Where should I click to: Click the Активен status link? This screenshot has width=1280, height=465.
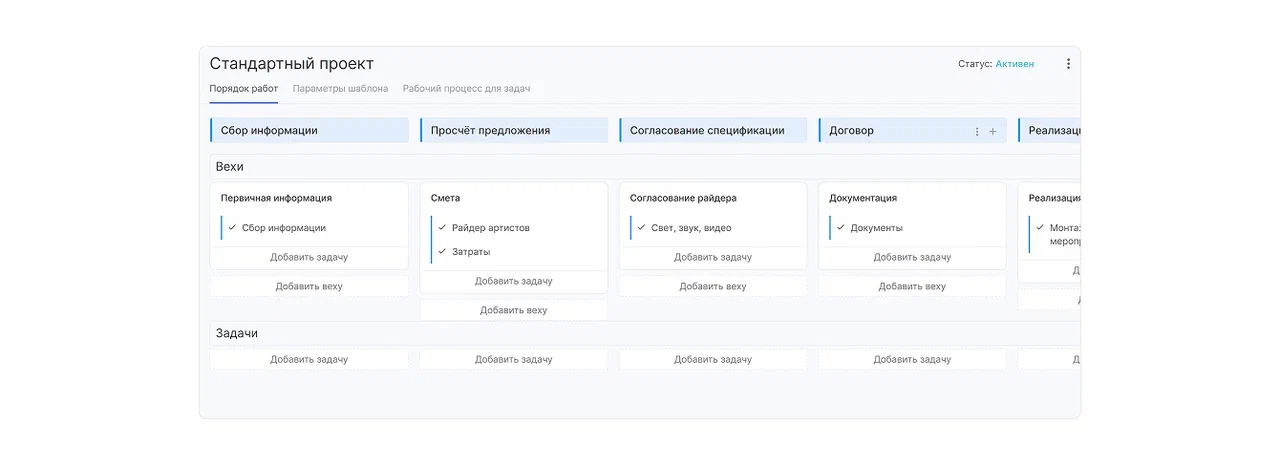coord(1014,64)
